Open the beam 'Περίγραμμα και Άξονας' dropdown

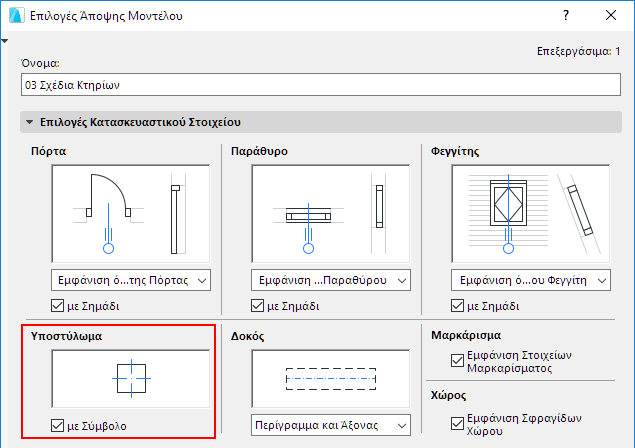click(x=330, y=425)
